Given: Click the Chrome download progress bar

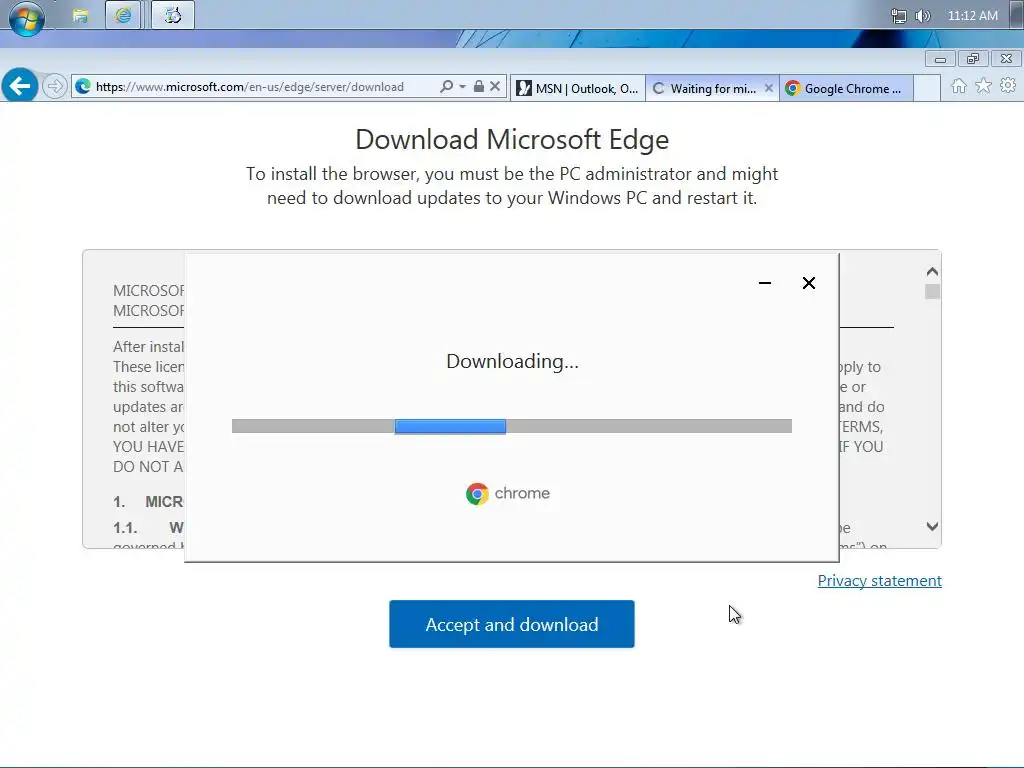Looking at the screenshot, I should point(511,426).
